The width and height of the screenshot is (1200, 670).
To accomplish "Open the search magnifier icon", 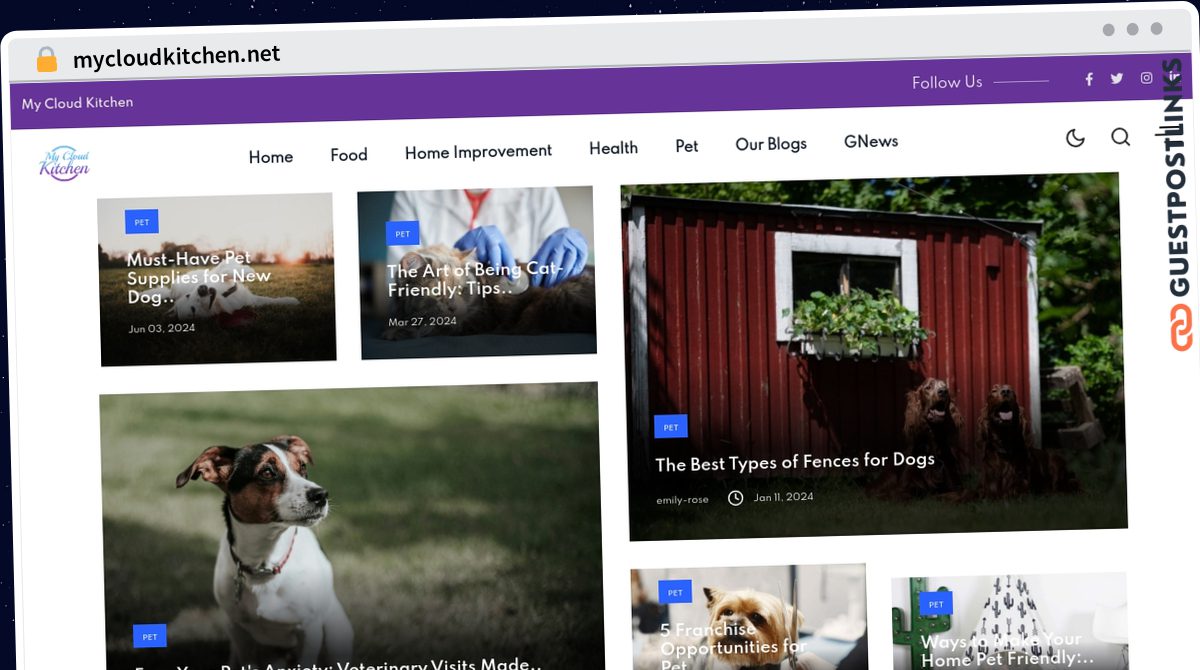I will coord(1121,137).
